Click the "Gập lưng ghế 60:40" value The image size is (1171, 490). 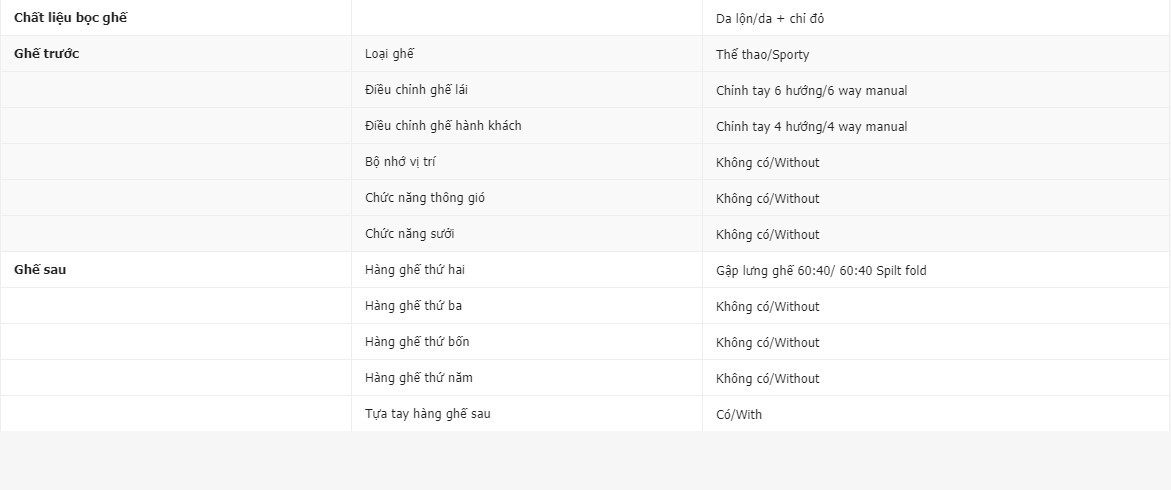[x=821, y=271]
